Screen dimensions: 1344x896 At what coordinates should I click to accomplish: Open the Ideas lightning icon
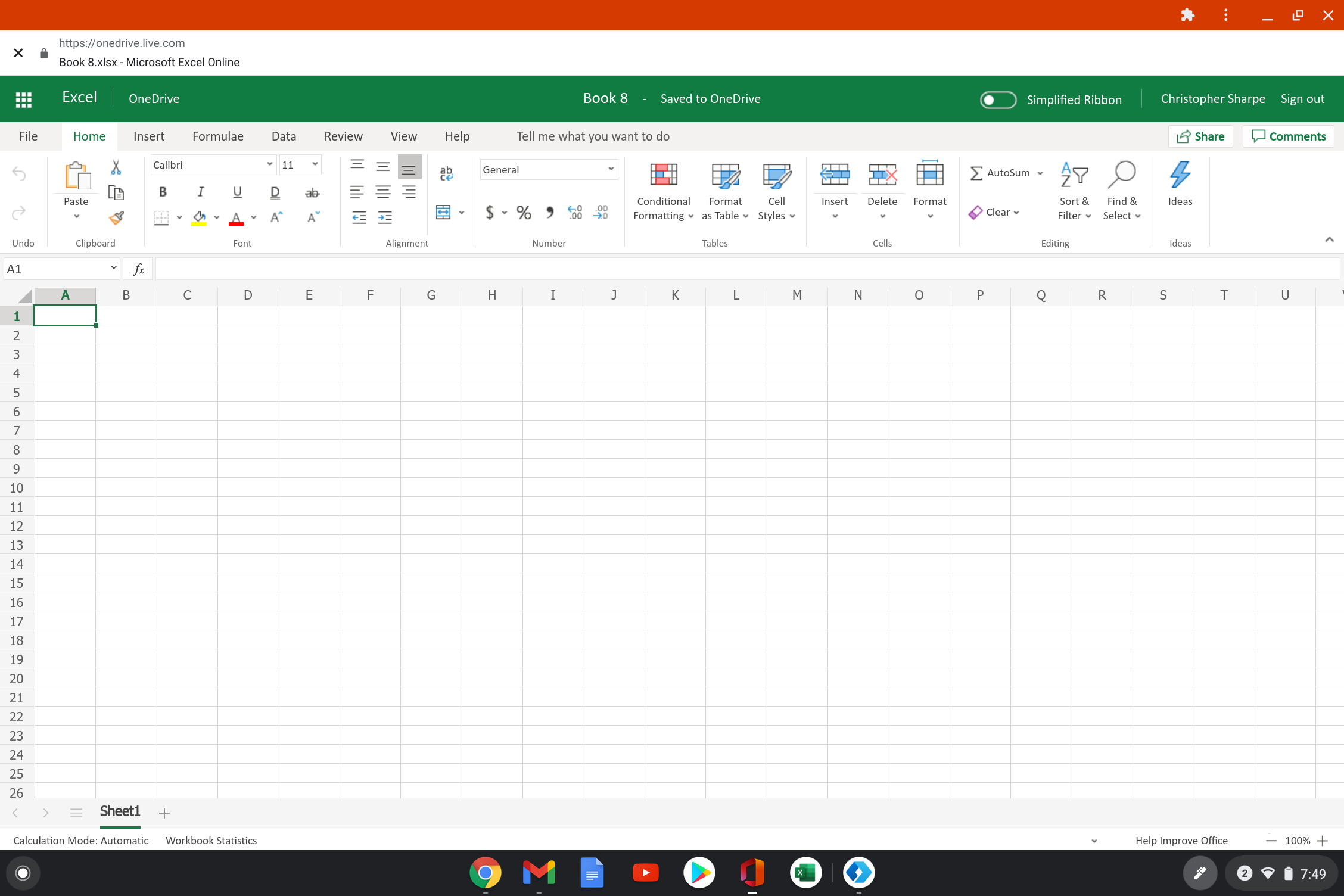tap(1180, 176)
